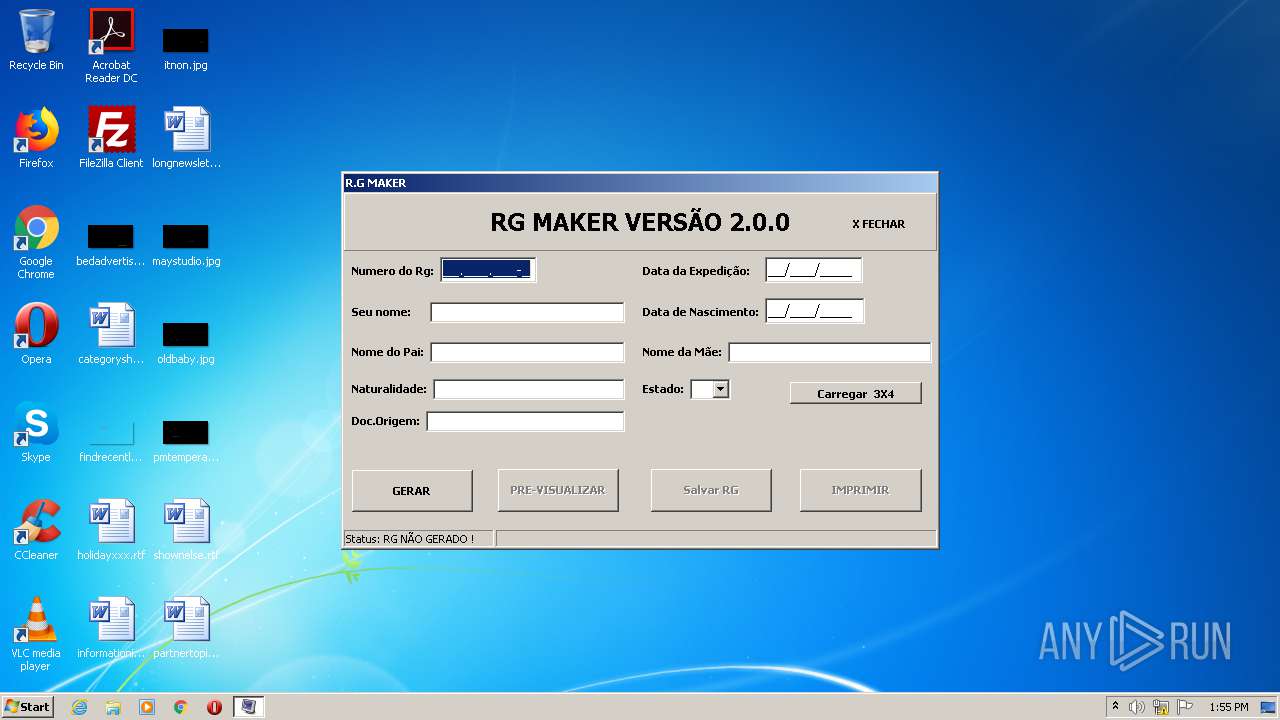Viewport: 1280px width, 720px height.
Task: Click the R.G MAKER title bar
Action: point(640,183)
